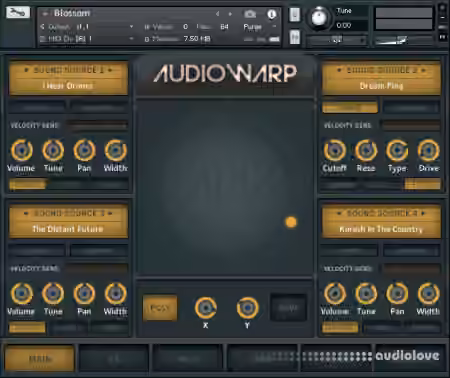Screen dimensions: 450x378
Task: Open Sound Source 1 sound name menu
Action: pyautogui.click(x=68, y=86)
